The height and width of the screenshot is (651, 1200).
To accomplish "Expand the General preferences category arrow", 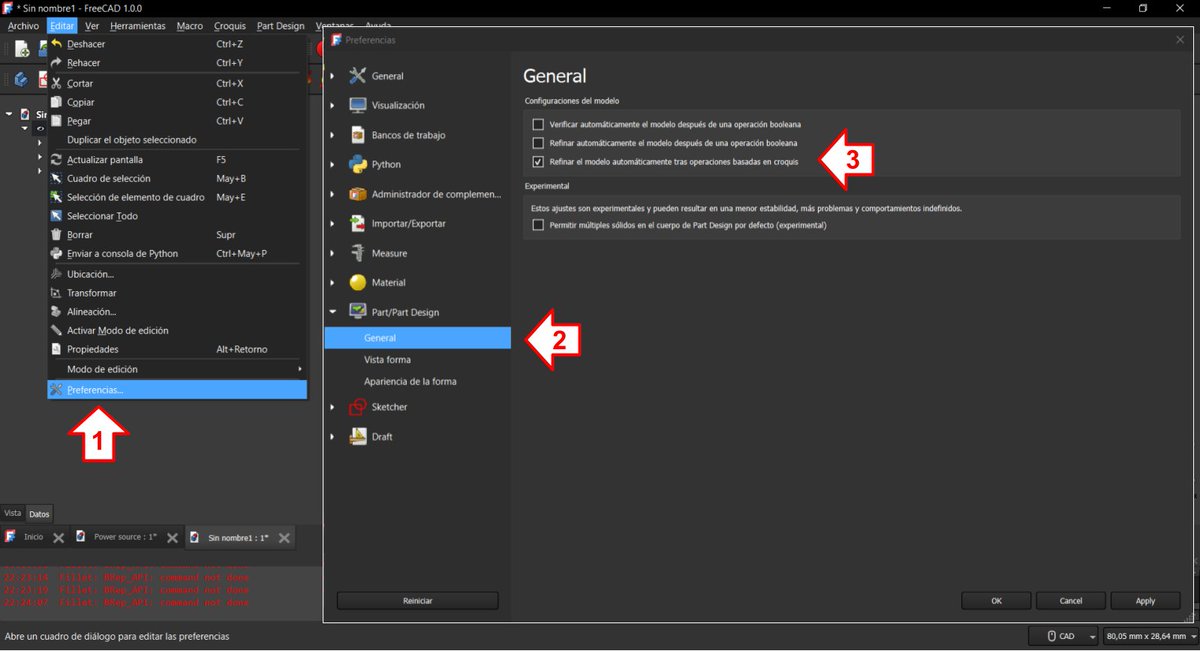I will pyautogui.click(x=333, y=76).
